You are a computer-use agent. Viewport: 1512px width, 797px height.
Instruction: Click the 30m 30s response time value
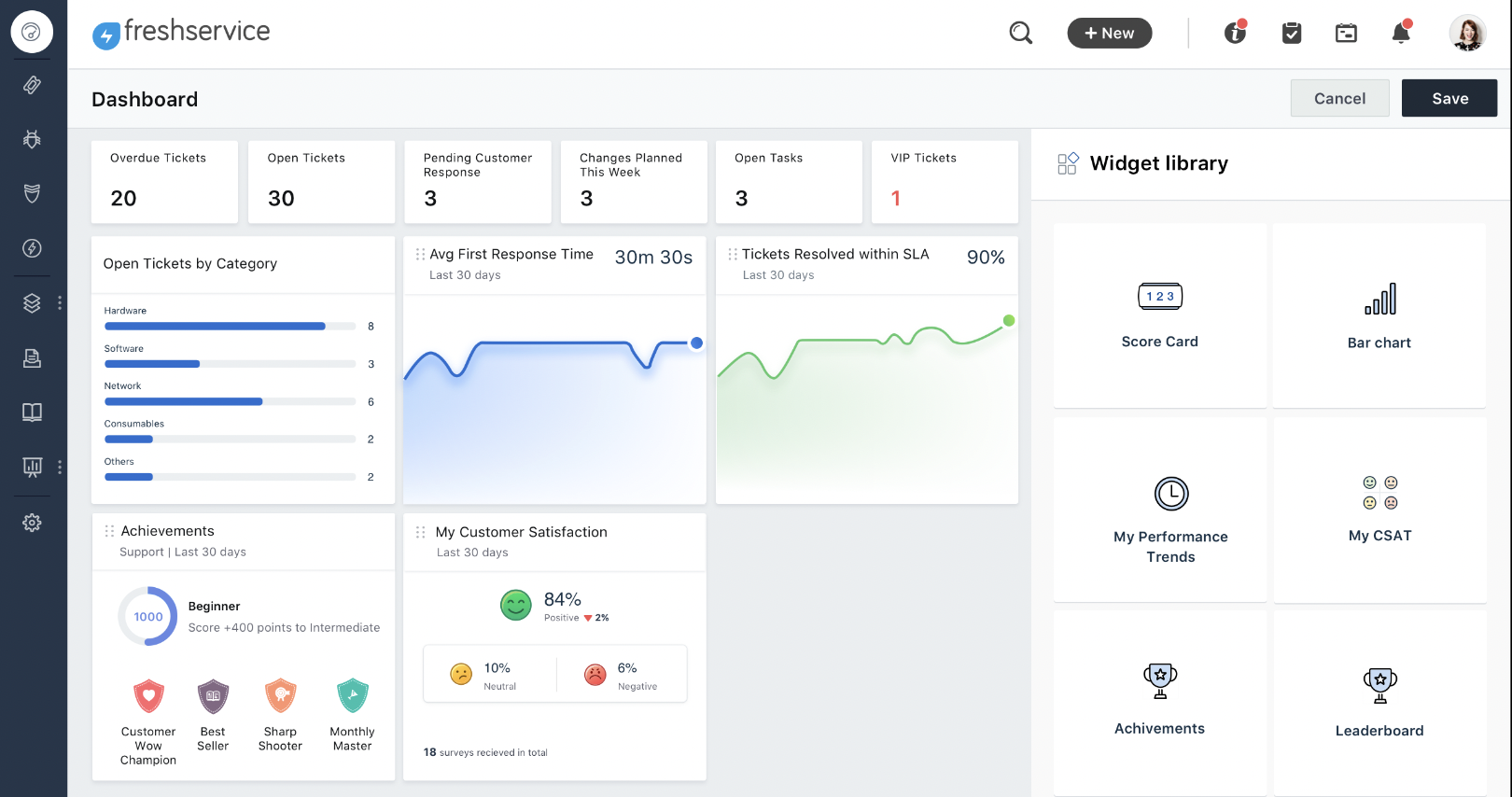point(653,258)
